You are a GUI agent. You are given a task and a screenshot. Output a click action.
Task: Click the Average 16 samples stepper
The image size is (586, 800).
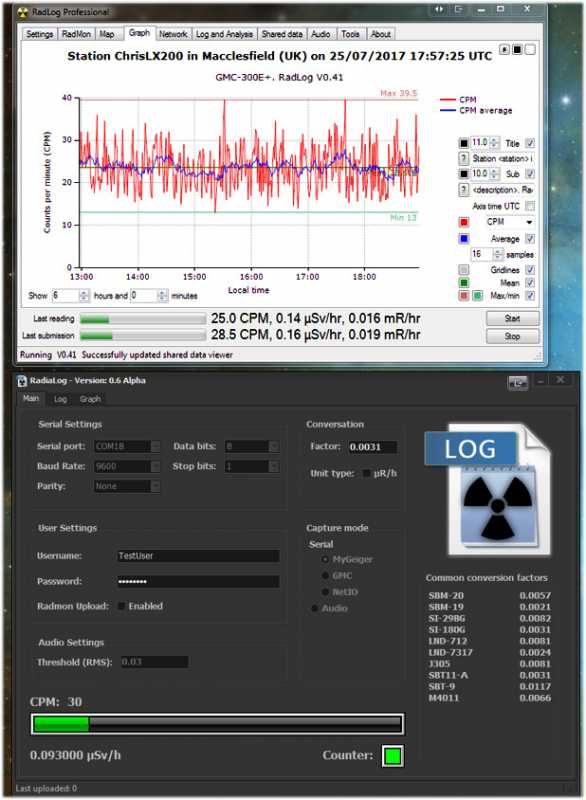pyautogui.click(x=498, y=254)
